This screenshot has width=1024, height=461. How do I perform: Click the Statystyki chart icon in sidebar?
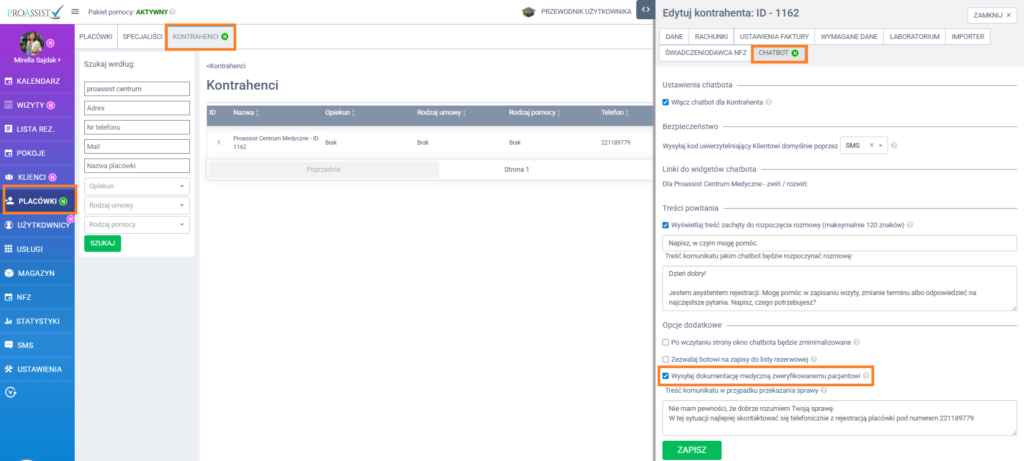click(9, 321)
